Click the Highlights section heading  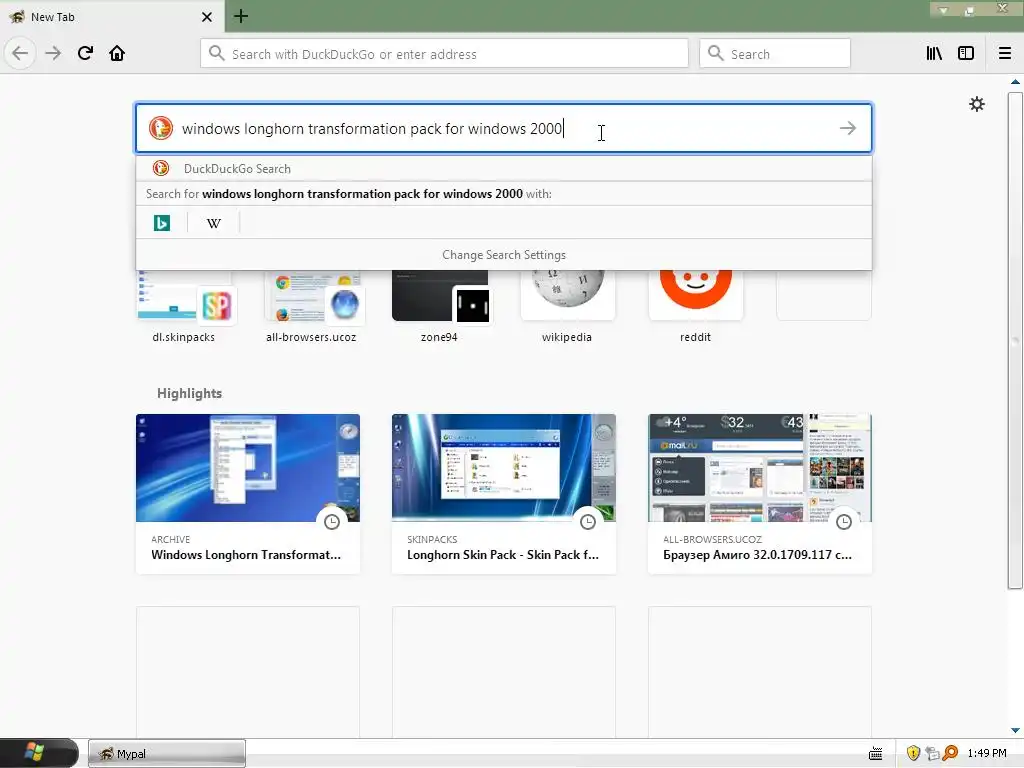(x=189, y=393)
